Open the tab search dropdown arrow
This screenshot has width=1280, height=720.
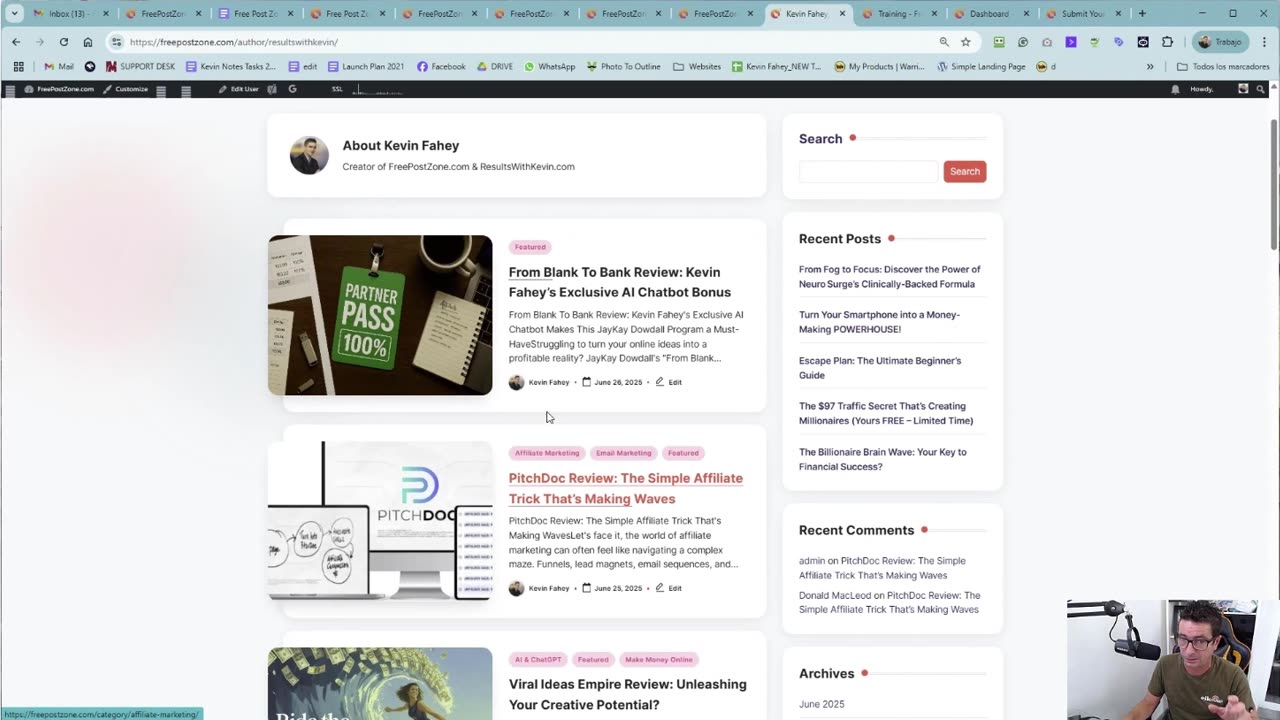14,14
